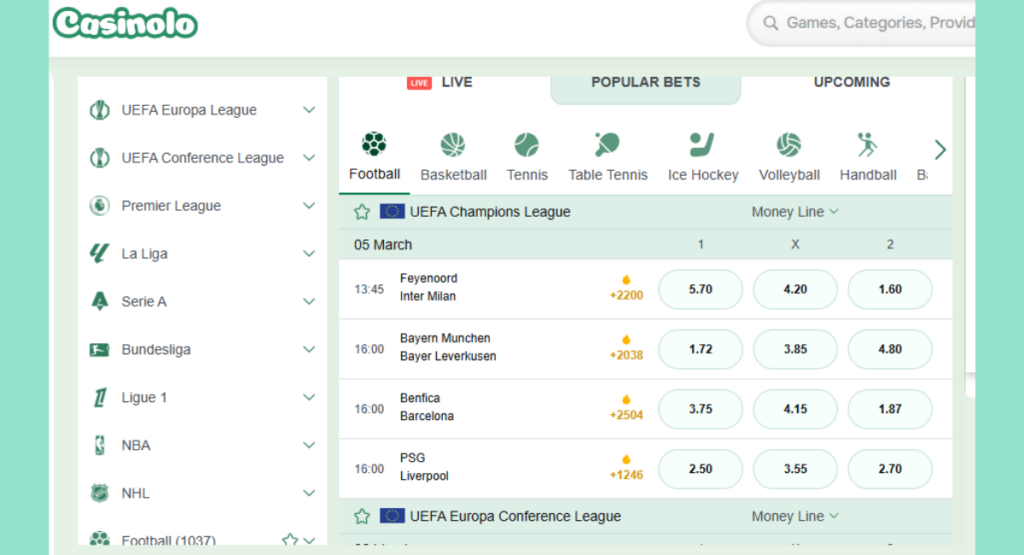Expand the Serie A chevron
The height and width of the screenshot is (555, 1024).
click(x=309, y=301)
